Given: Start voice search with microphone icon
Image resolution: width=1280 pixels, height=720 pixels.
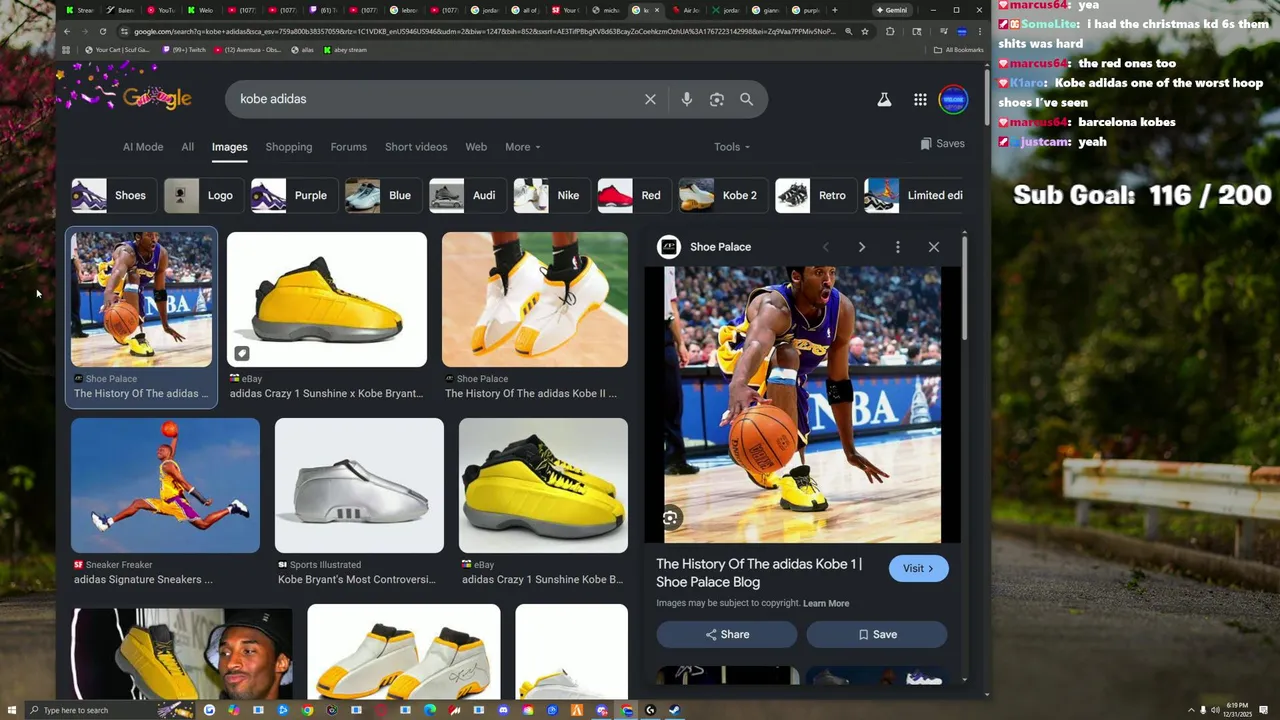Looking at the screenshot, I should coord(686,99).
